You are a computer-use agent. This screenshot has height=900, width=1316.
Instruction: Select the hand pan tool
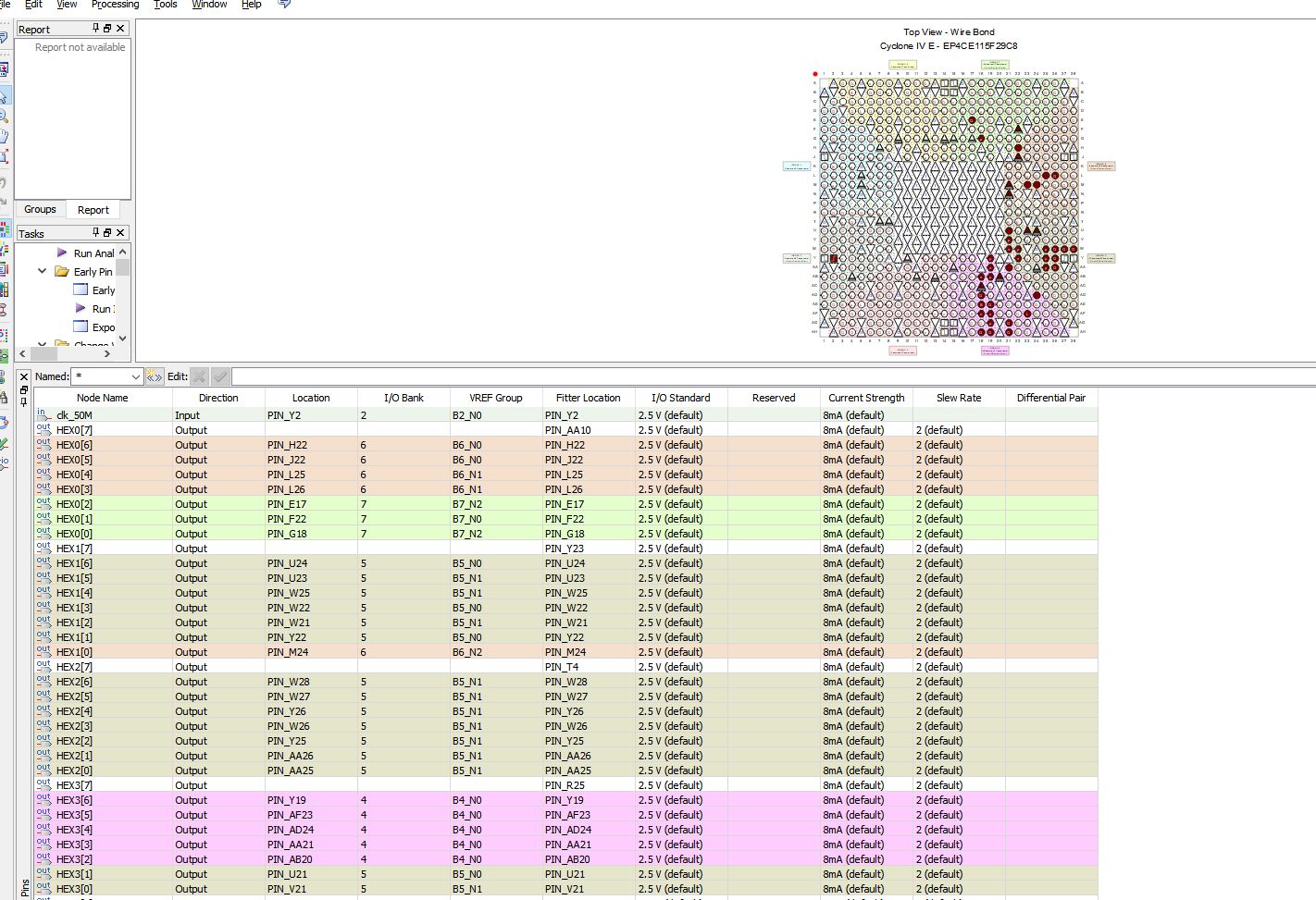4,136
